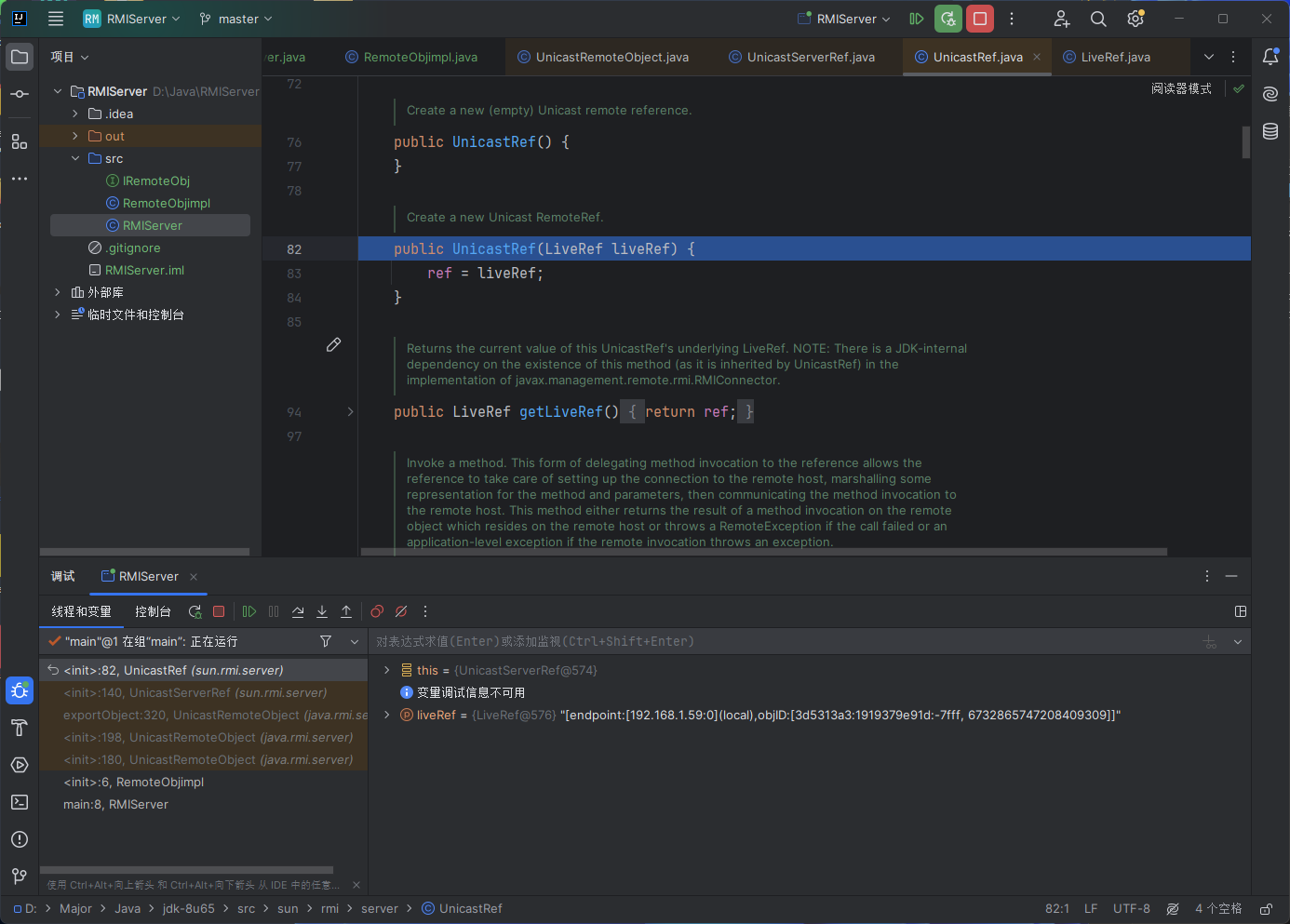
Task: Open View Breakpoints in debug toolbar
Action: pyautogui.click(x=377, y=611)
